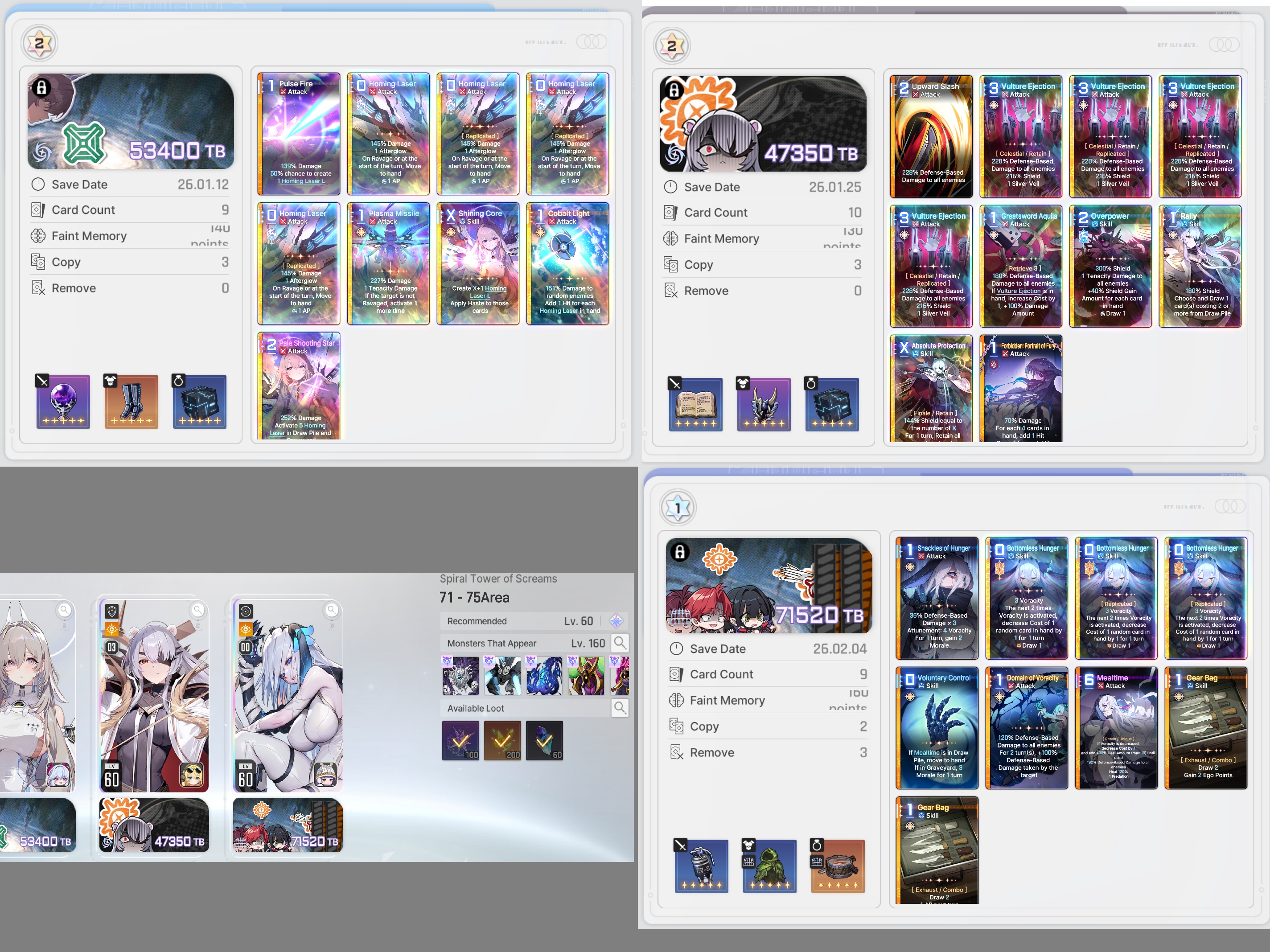1270x952 pixels.
Task: Toggle lock on 53400 TB save data
Action: tap(41, 87)
